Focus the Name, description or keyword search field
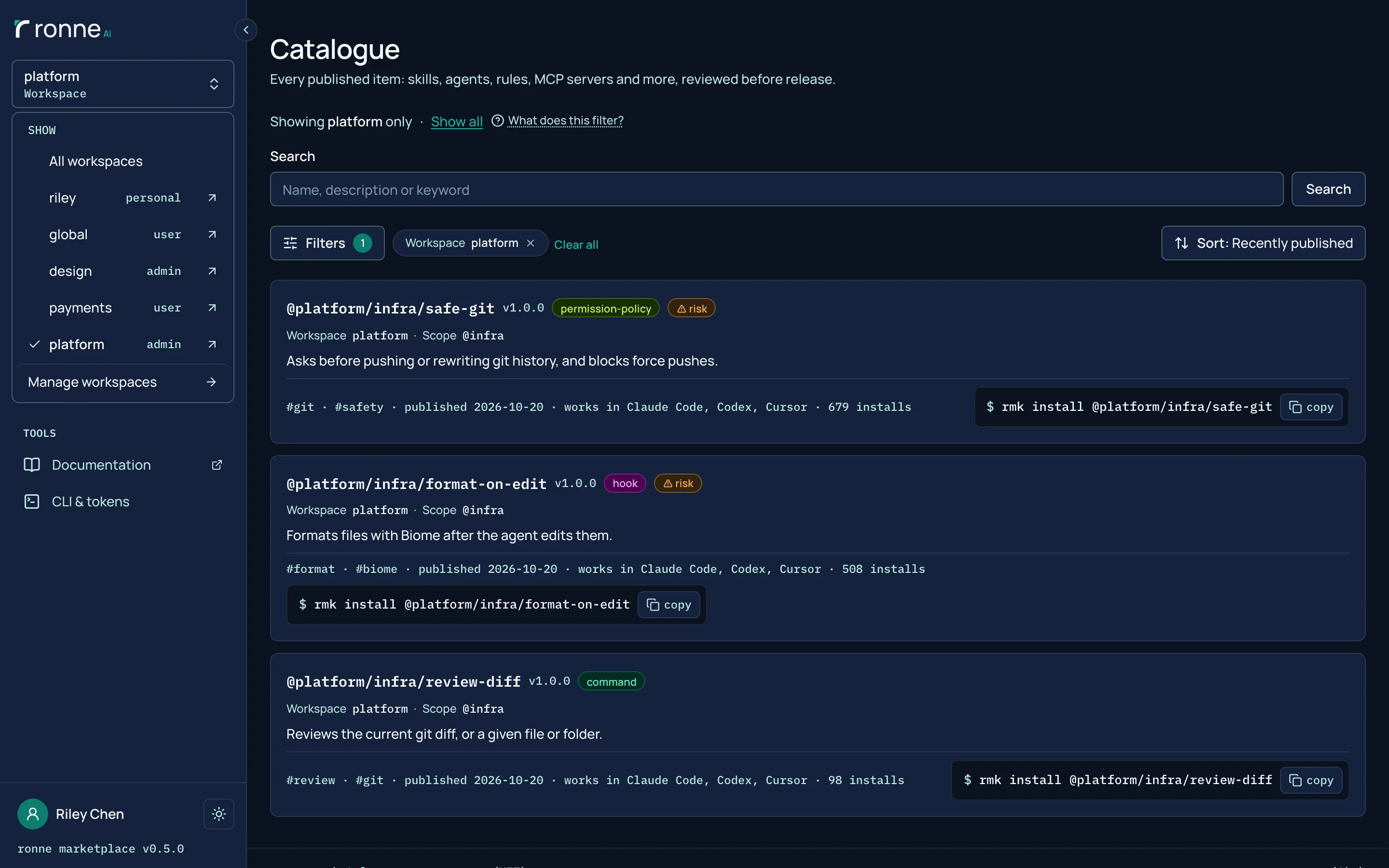This screenshot has width=1389, height=868. coord(776,190)
